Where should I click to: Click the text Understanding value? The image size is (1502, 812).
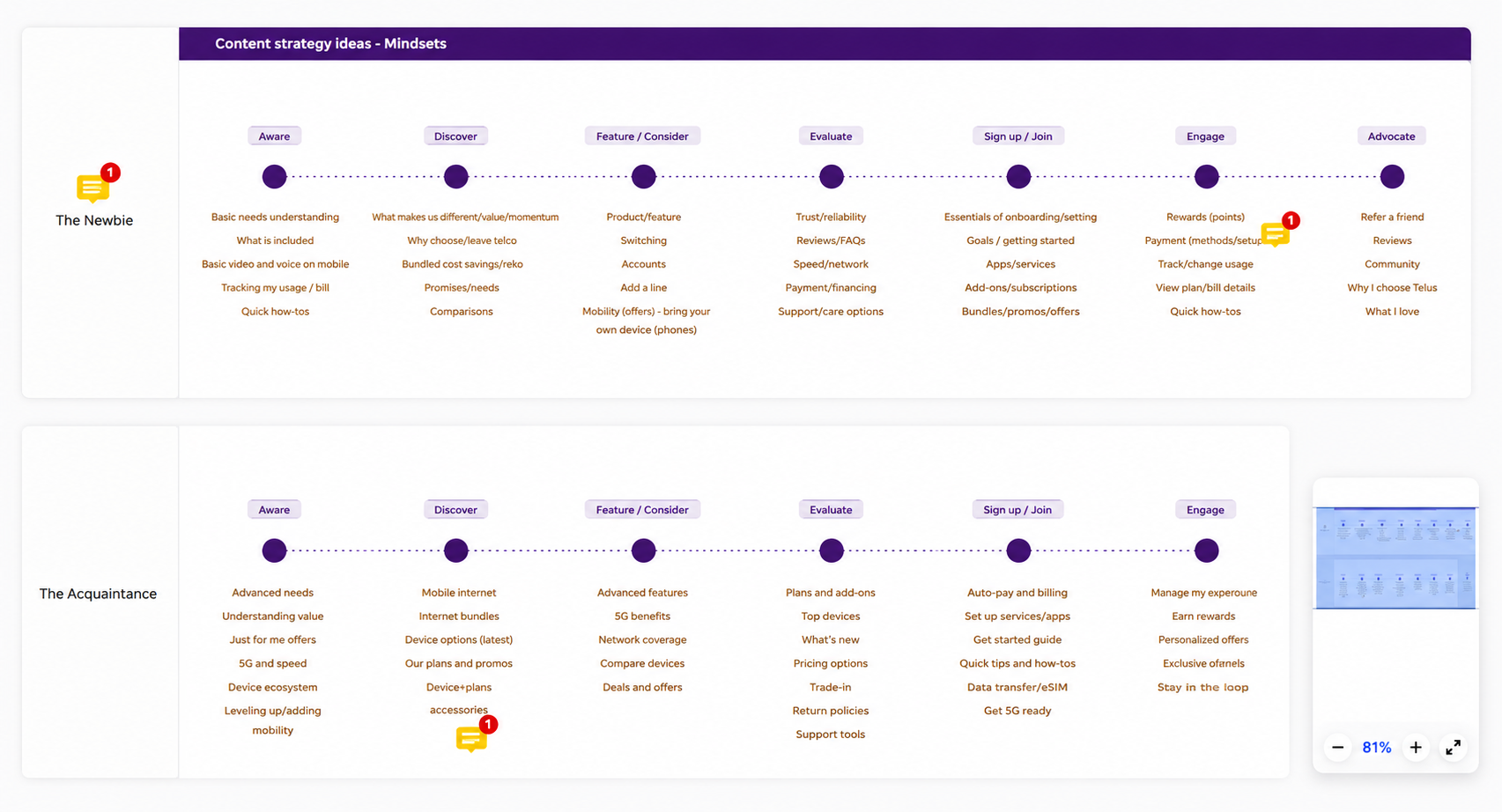[x=272, y=616]
